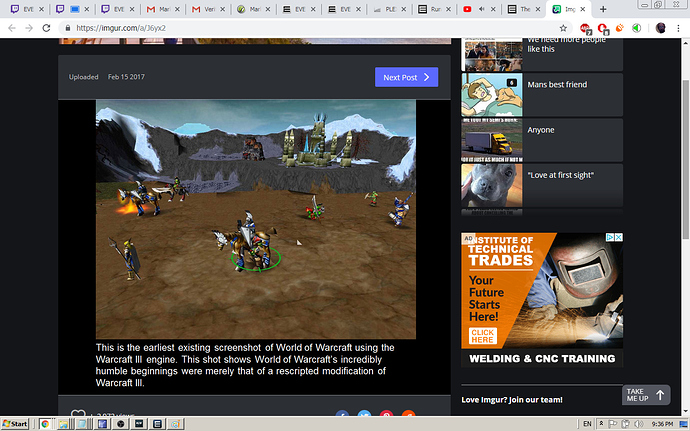Share post via the Pinterest icon

386,414
